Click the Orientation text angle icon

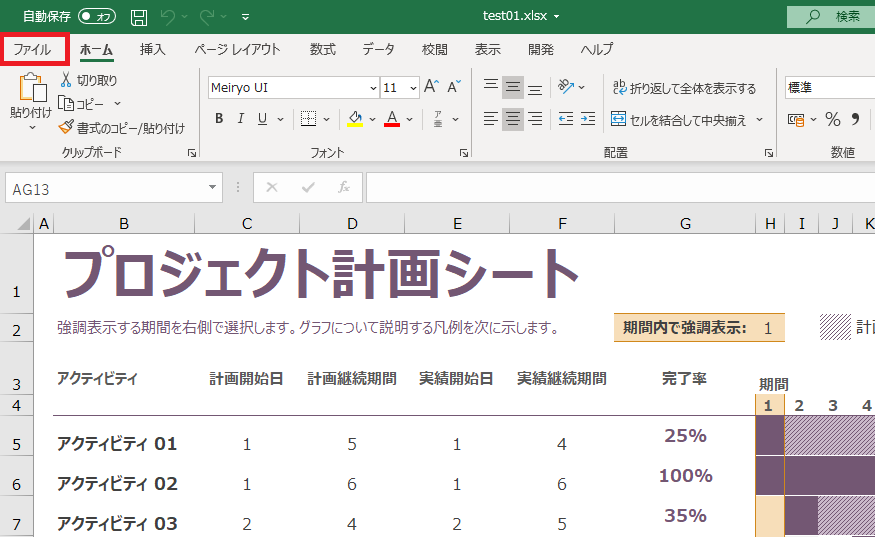(566, 87)
